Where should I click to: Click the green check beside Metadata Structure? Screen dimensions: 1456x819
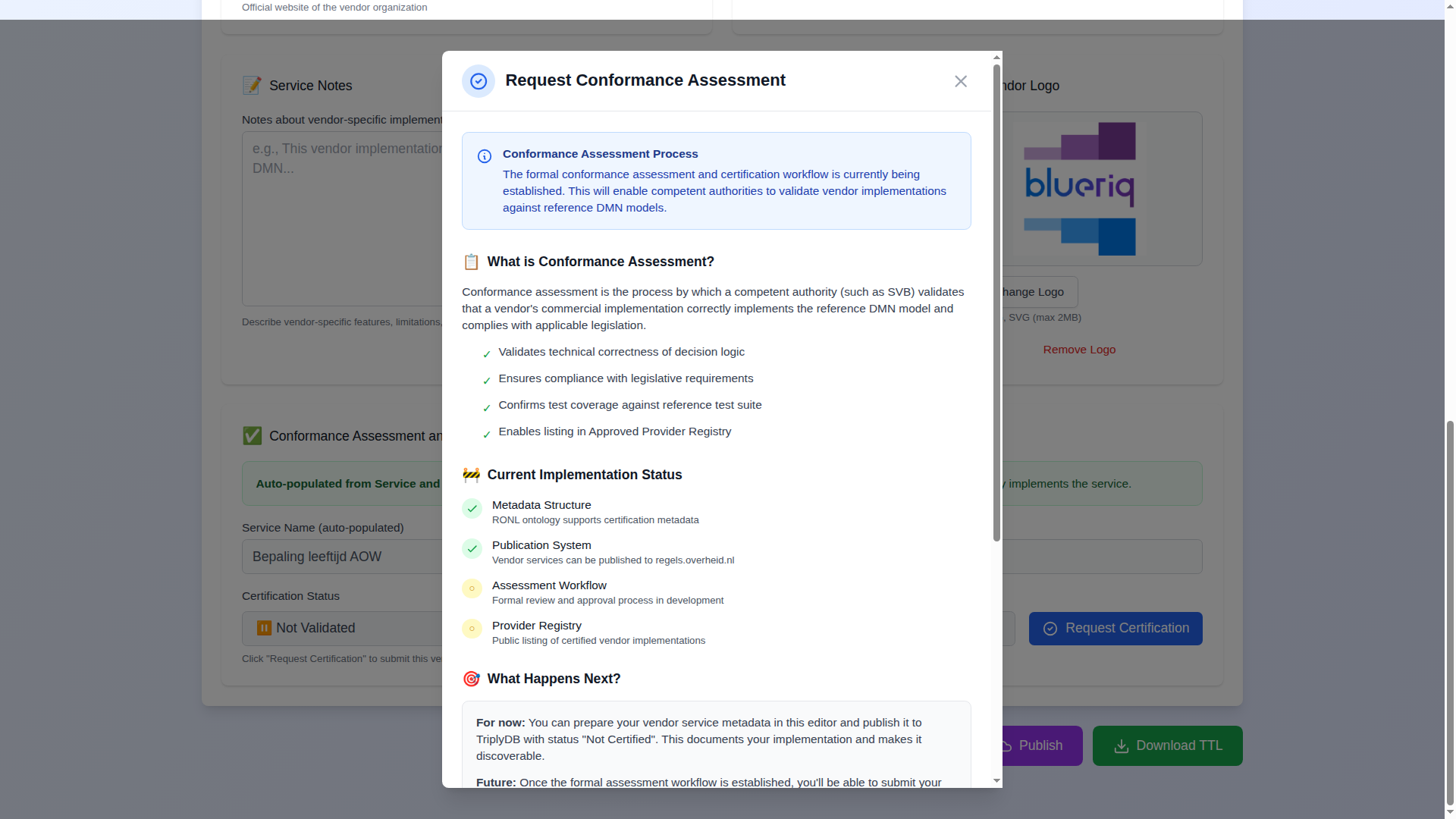(x=472, y=509)
